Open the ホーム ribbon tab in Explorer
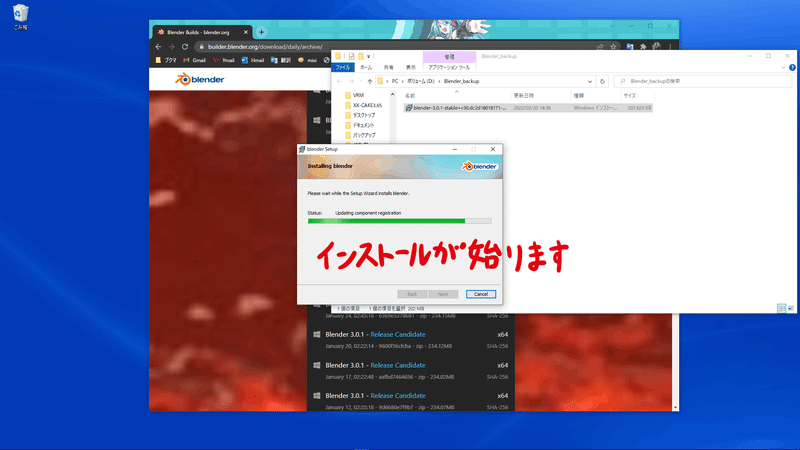Screen dimensions: 800x450 [x=366, y=67]
